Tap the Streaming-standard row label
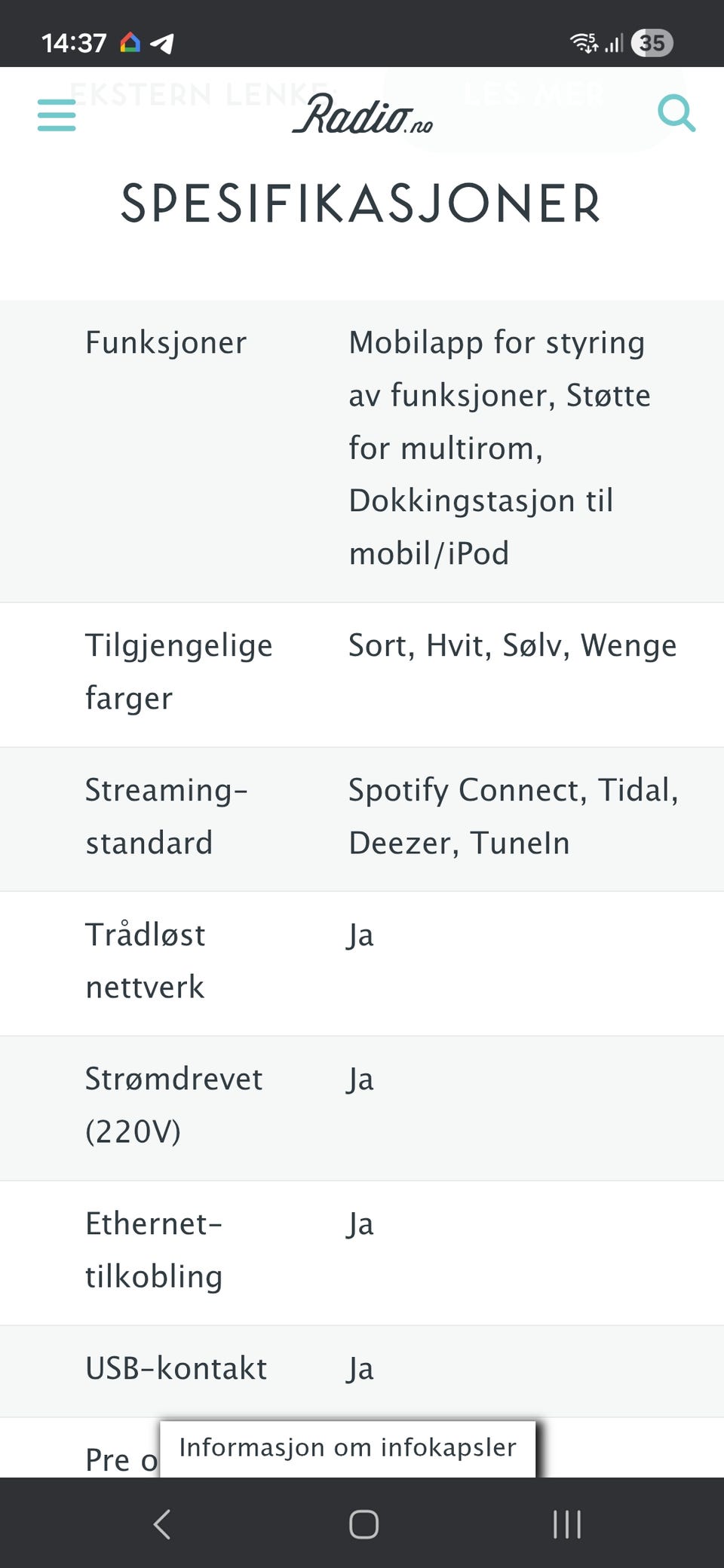724x1568 pixels. click(x=166, y=816)
